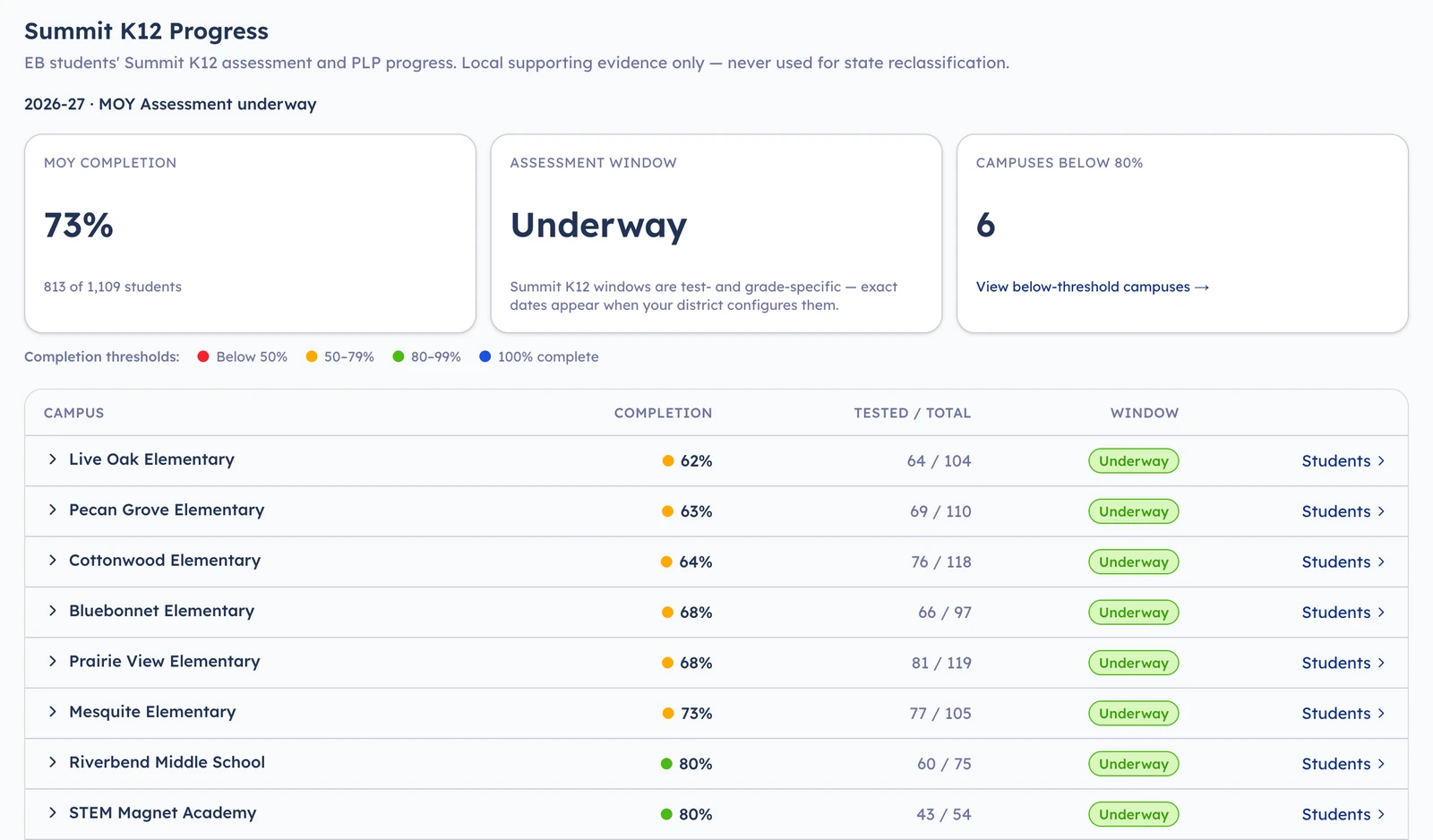Screen dimensions: 1433x840
Task: Click the green 80–99% legend dot
Action: point(399,356)
